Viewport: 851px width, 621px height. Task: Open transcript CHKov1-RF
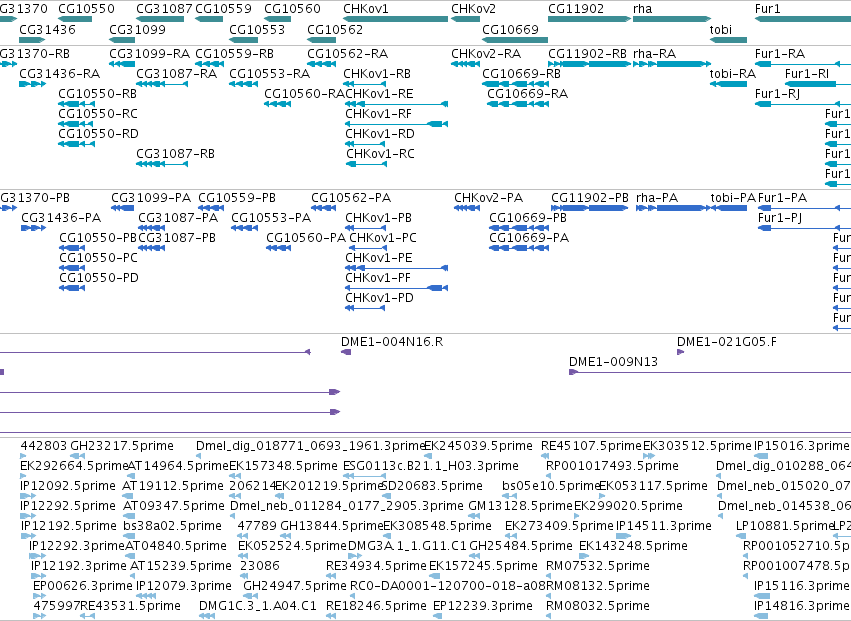(396, 124)
